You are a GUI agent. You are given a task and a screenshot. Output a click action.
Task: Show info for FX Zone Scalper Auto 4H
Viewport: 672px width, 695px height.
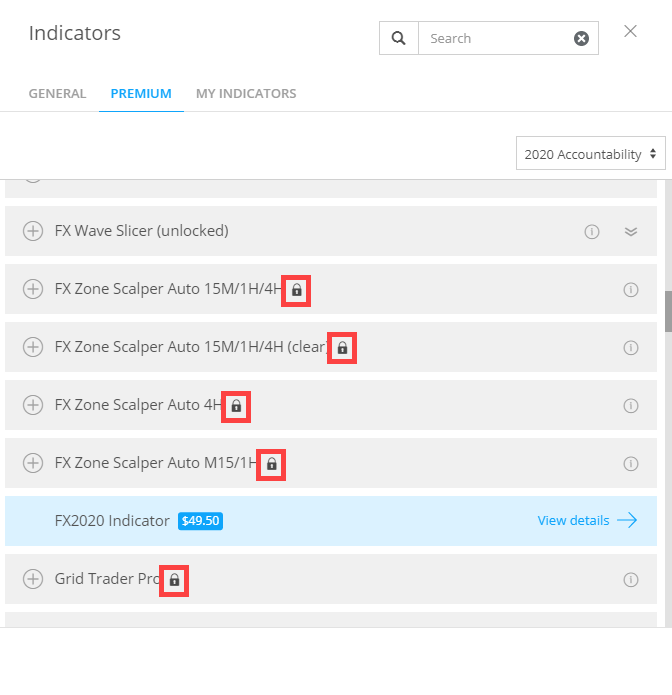pos(630,406)
